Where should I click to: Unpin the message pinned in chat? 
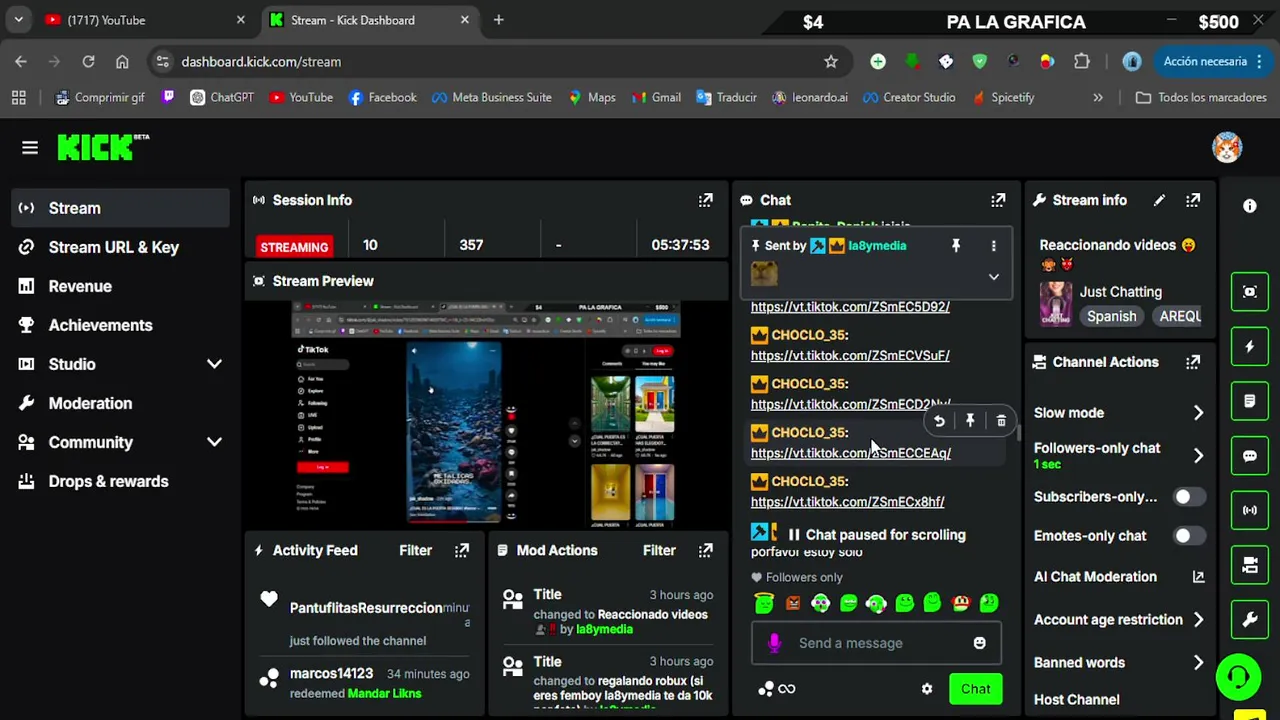pos(956,245)
